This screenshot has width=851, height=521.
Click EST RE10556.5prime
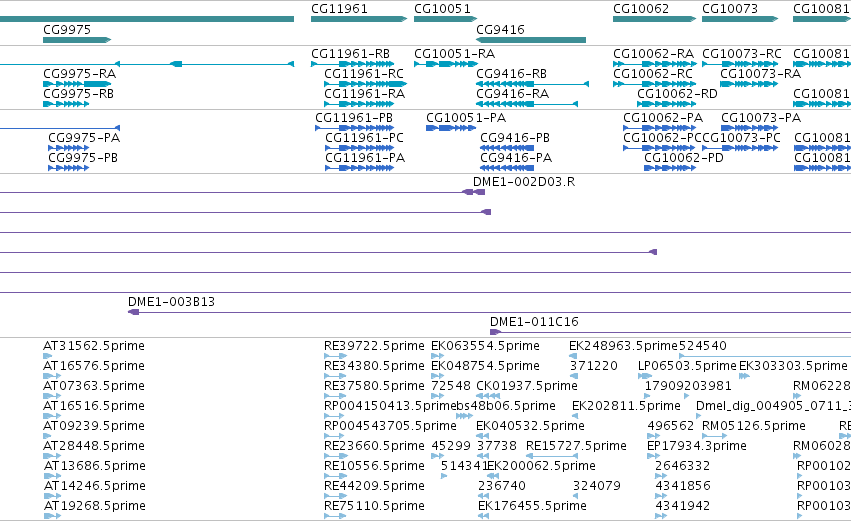click(x=374, y=466)
